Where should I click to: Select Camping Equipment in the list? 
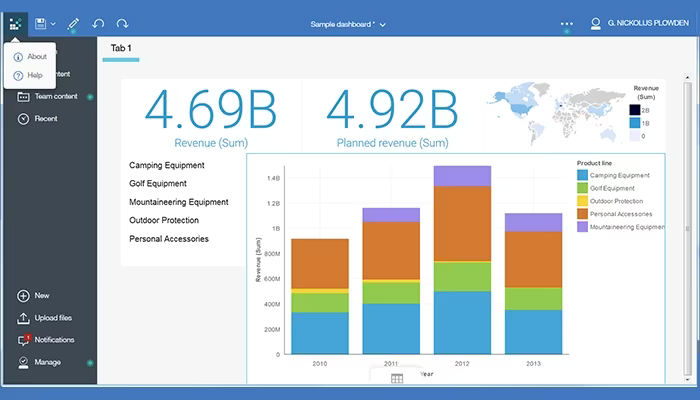coord(167,165)
